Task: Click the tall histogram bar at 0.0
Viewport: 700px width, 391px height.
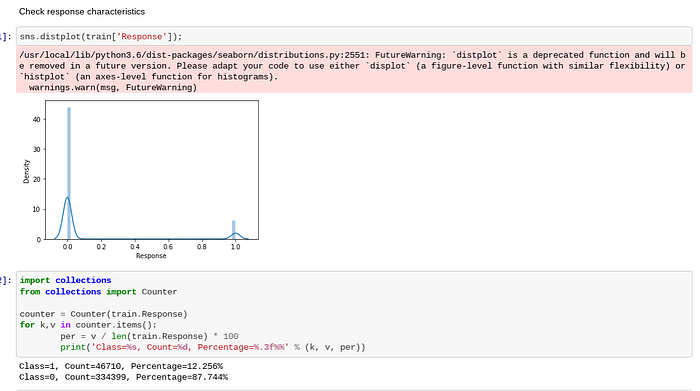Action: [x=69, y=173]
